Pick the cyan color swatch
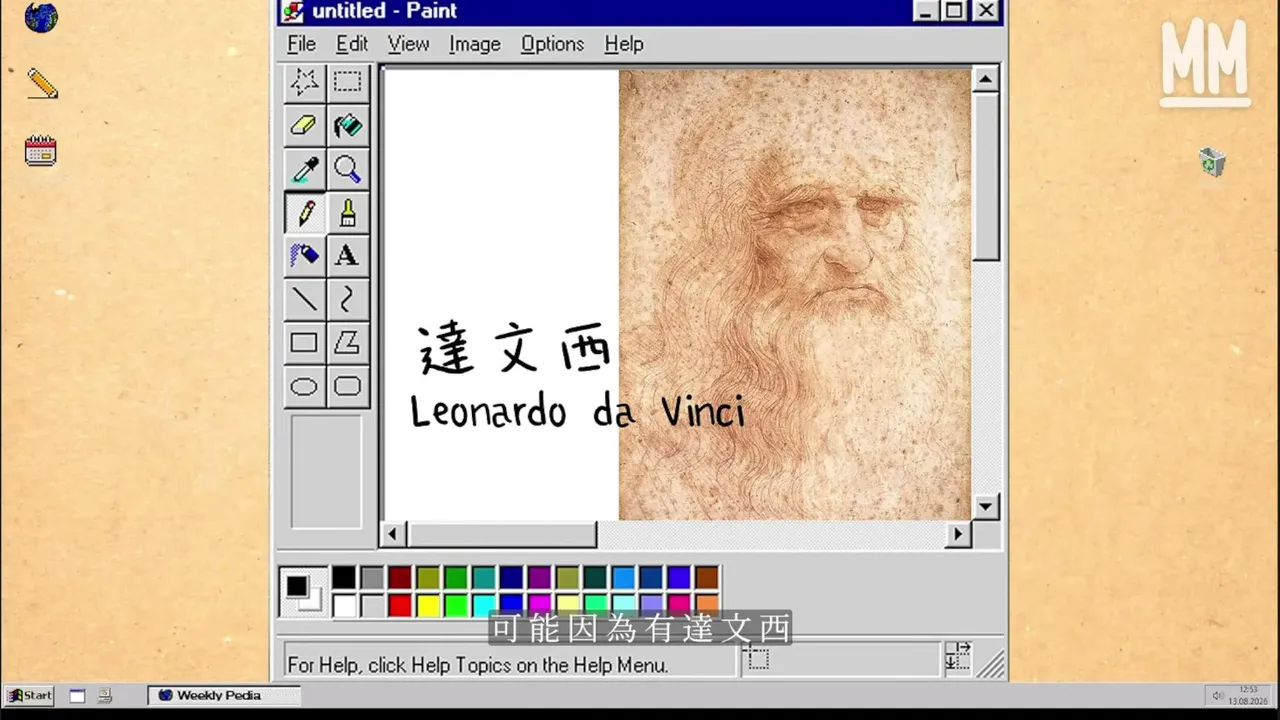The image size is (1280, 720). [484, 604]
